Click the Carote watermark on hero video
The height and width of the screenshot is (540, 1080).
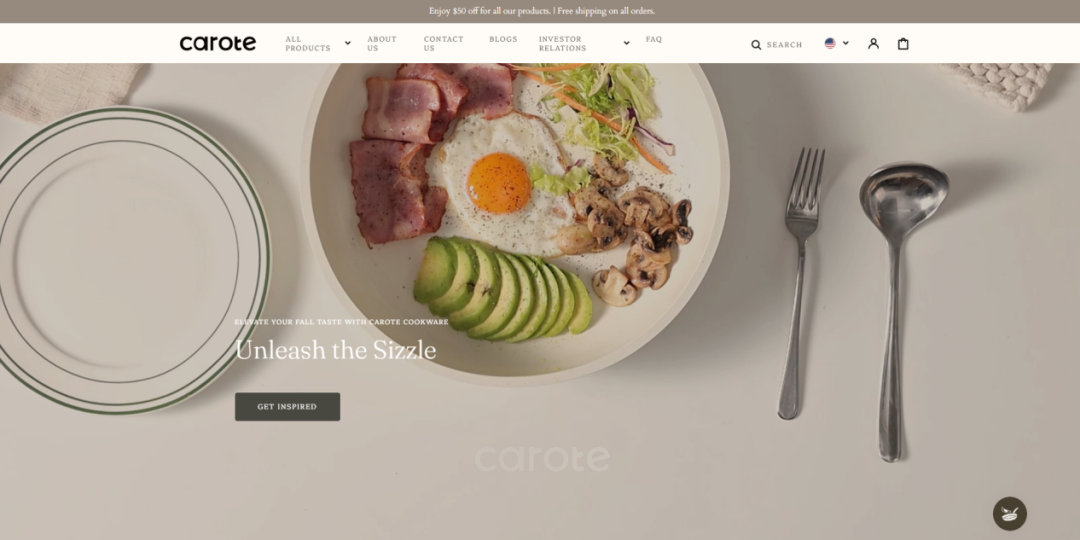click(542, 459)
